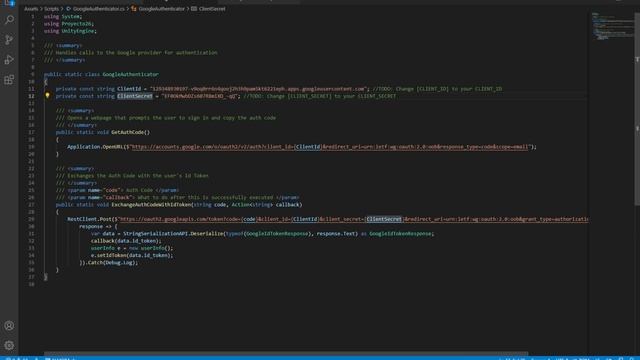Click the highlighted 'ClientSecret' name on line 12

pyautogui.click(x=135, y=96)
